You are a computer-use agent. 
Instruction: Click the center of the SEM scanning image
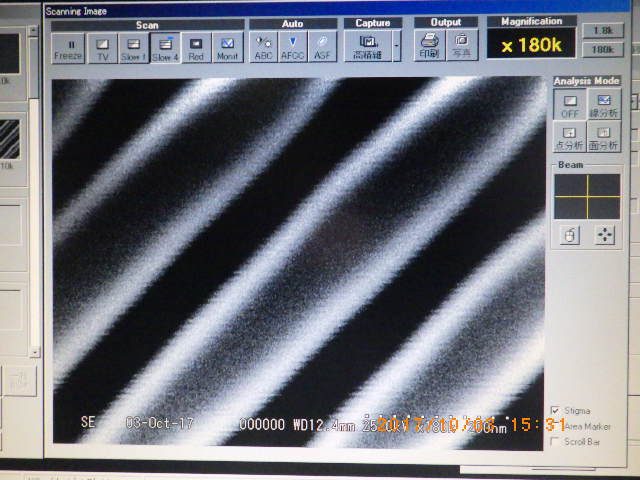pos(299,263)
